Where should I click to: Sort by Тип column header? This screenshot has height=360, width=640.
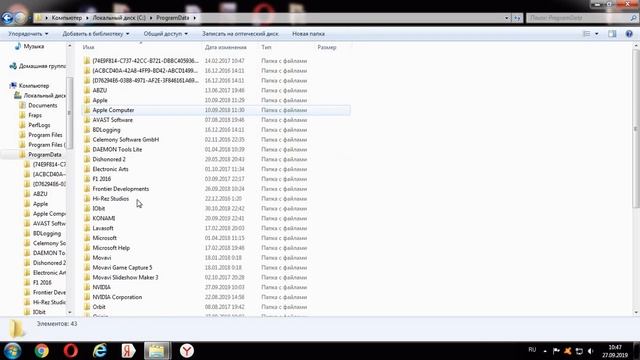(x=266, y=47)
